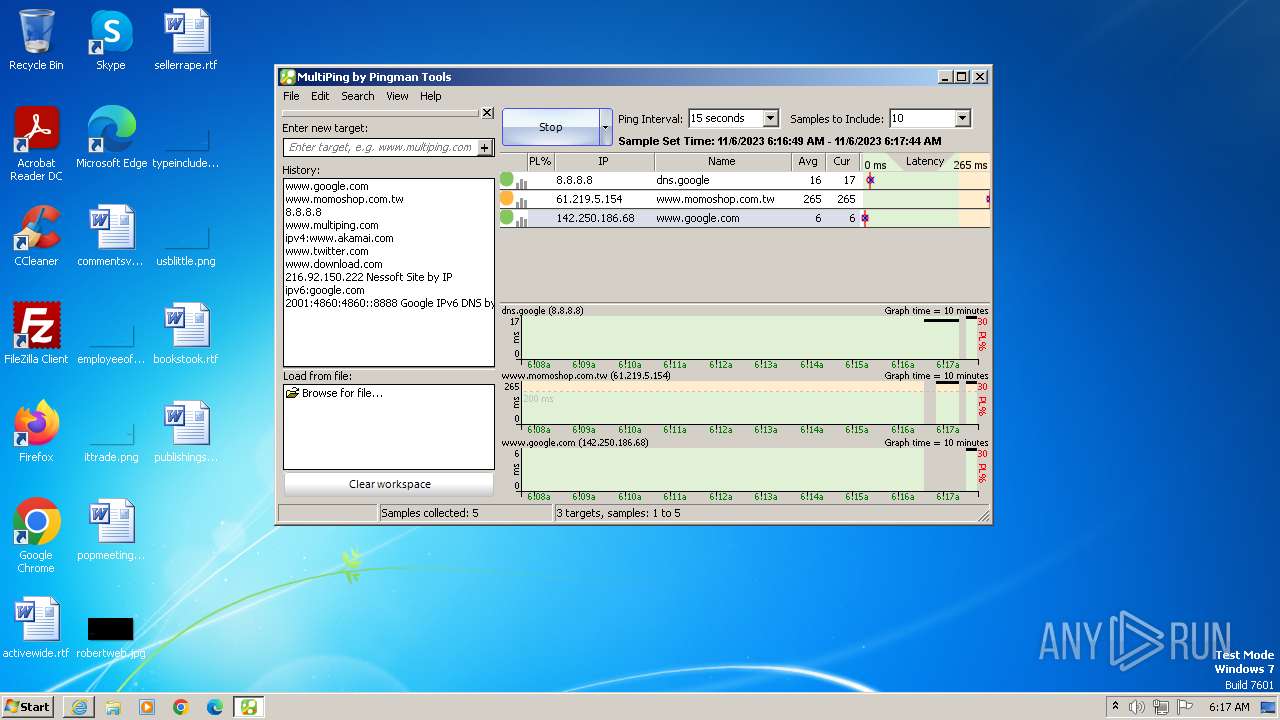Screen dimensions: 1280x720
Task: Open the Google Chrome desktop shortcut
Action: [x=36, y=536]
